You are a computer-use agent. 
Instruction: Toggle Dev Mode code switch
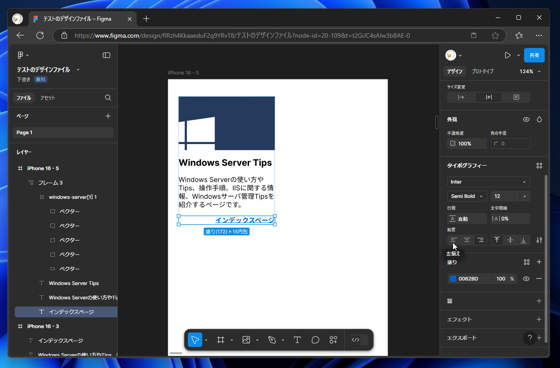[x=359, y=340]
